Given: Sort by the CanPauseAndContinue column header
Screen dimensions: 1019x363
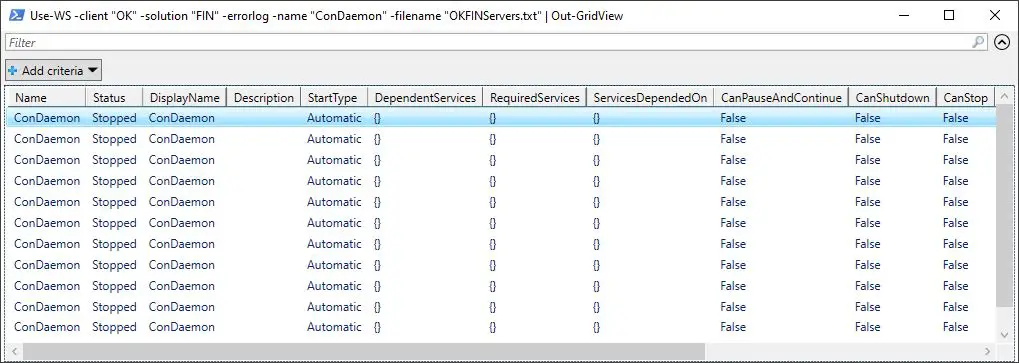Looking at the screenshot, I should click(x=781, y=97).
